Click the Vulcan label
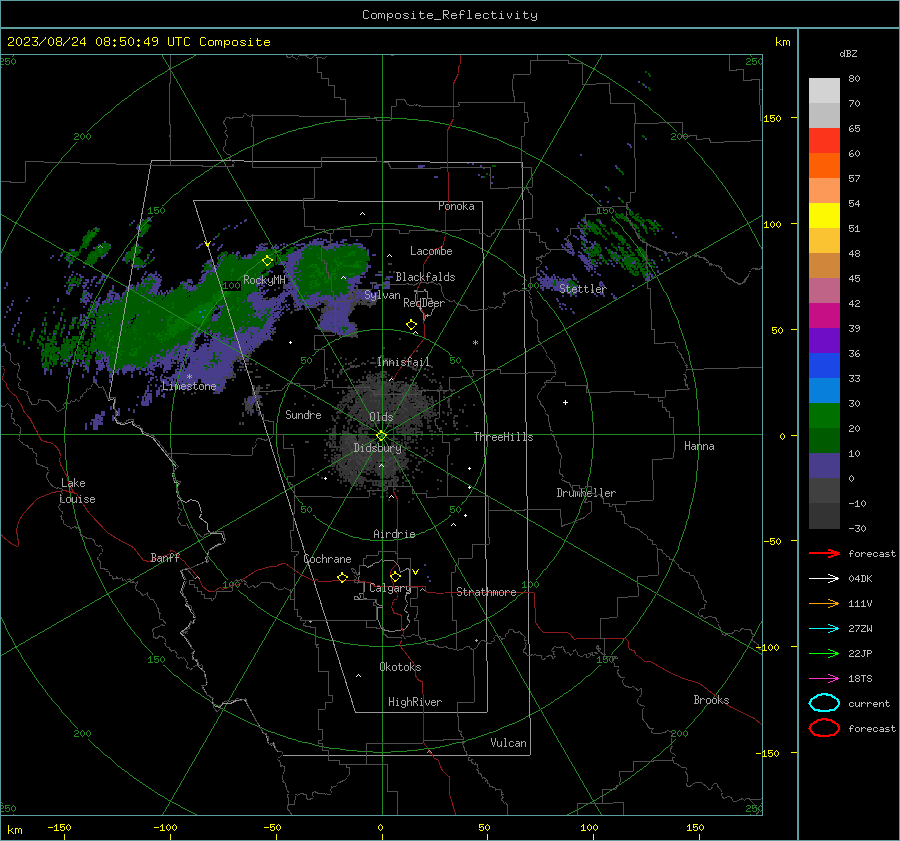This screenshot has width=900, height=841. click(509, 743)
